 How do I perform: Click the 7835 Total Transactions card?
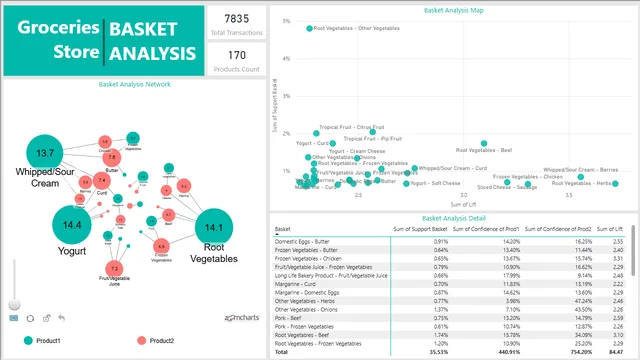(x=237, y=23)
